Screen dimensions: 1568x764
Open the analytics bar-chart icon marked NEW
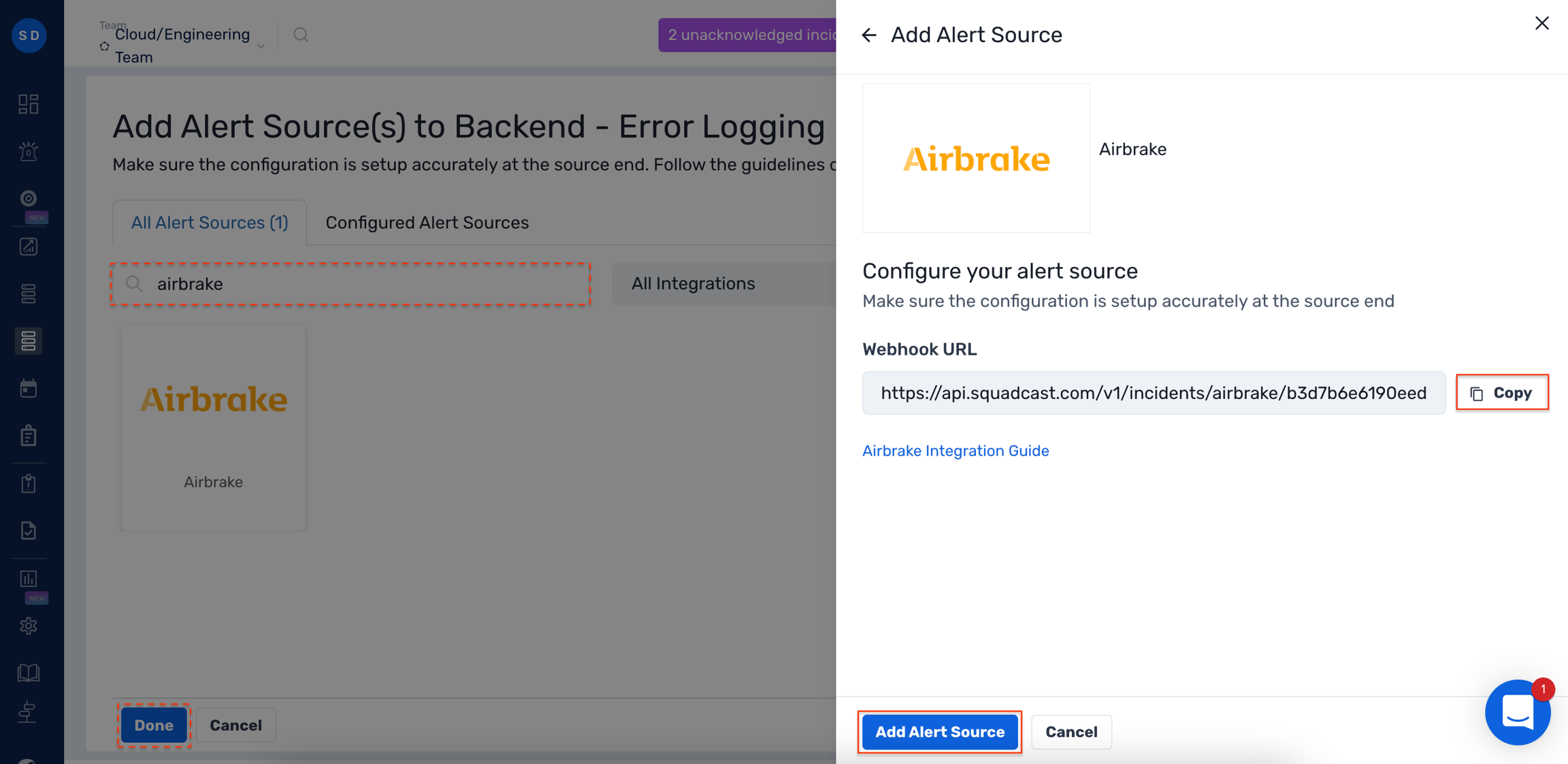pyautogui.click(x=29, y=579)
